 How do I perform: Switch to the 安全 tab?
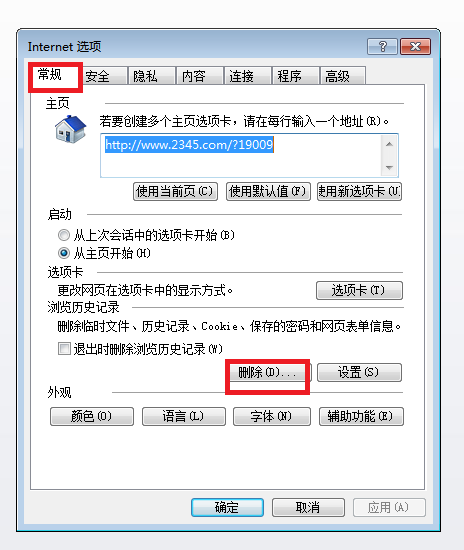point(97,76)
